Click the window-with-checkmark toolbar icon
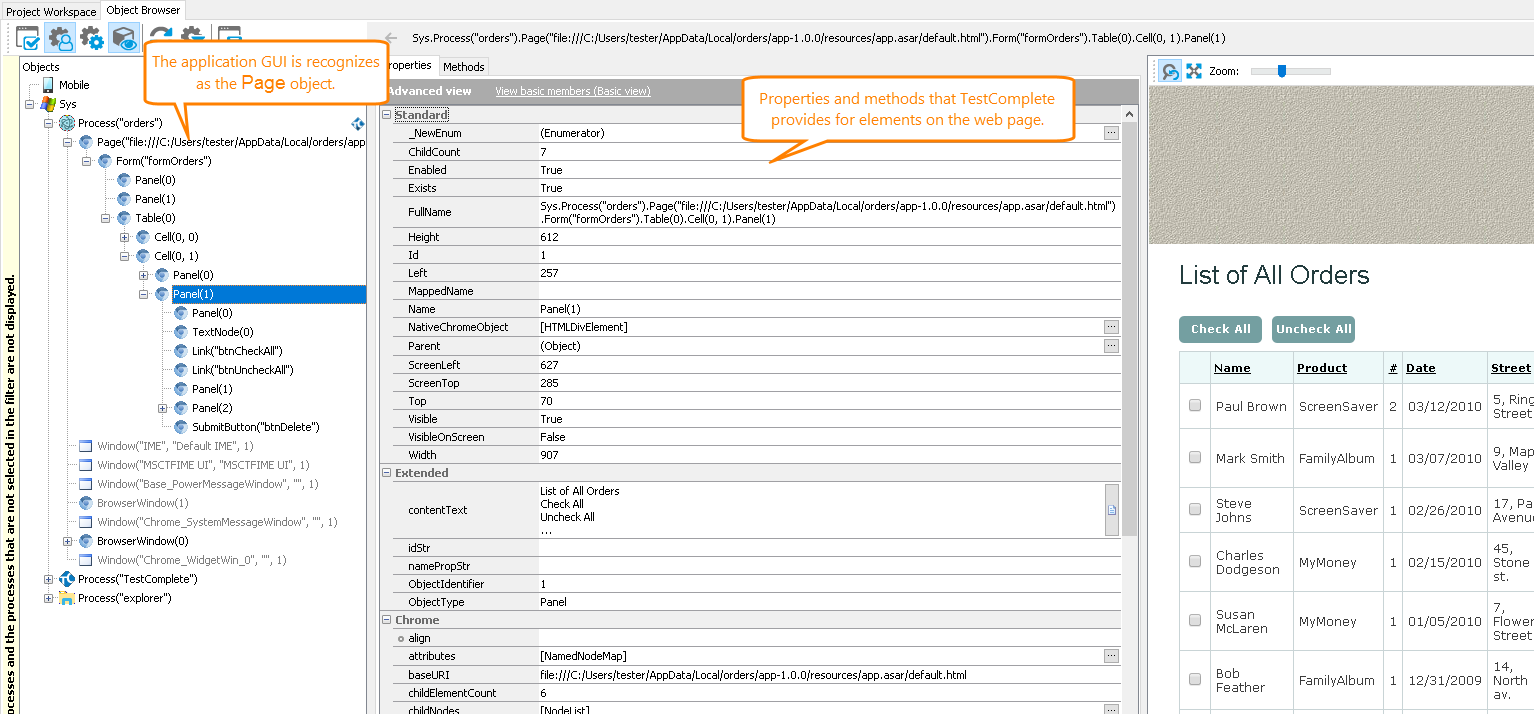The height and width of the screenshot is (714, 1534). click(x=28, y=39)
